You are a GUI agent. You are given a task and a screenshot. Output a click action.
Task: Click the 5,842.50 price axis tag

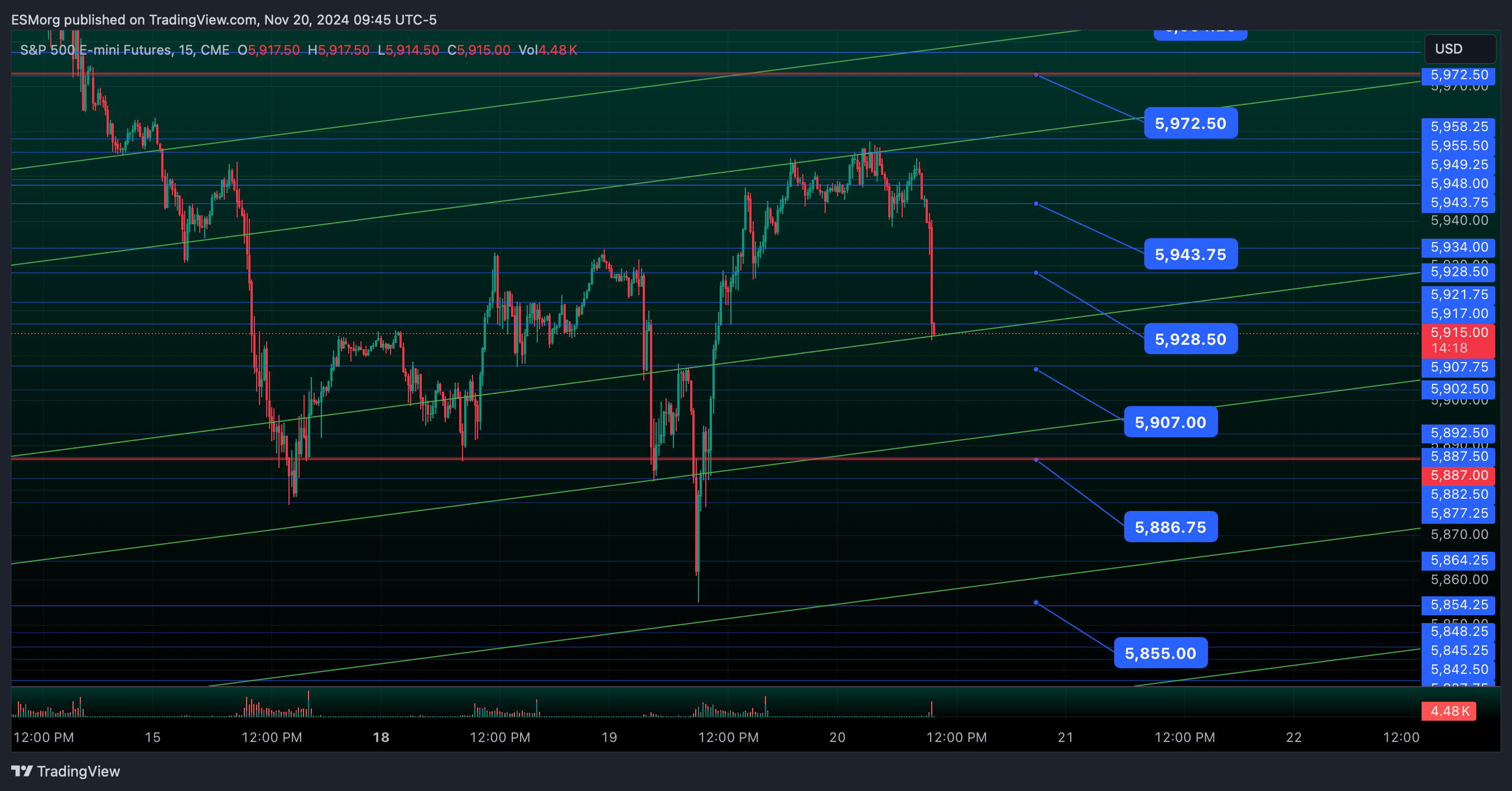(x=1458, y=669)
